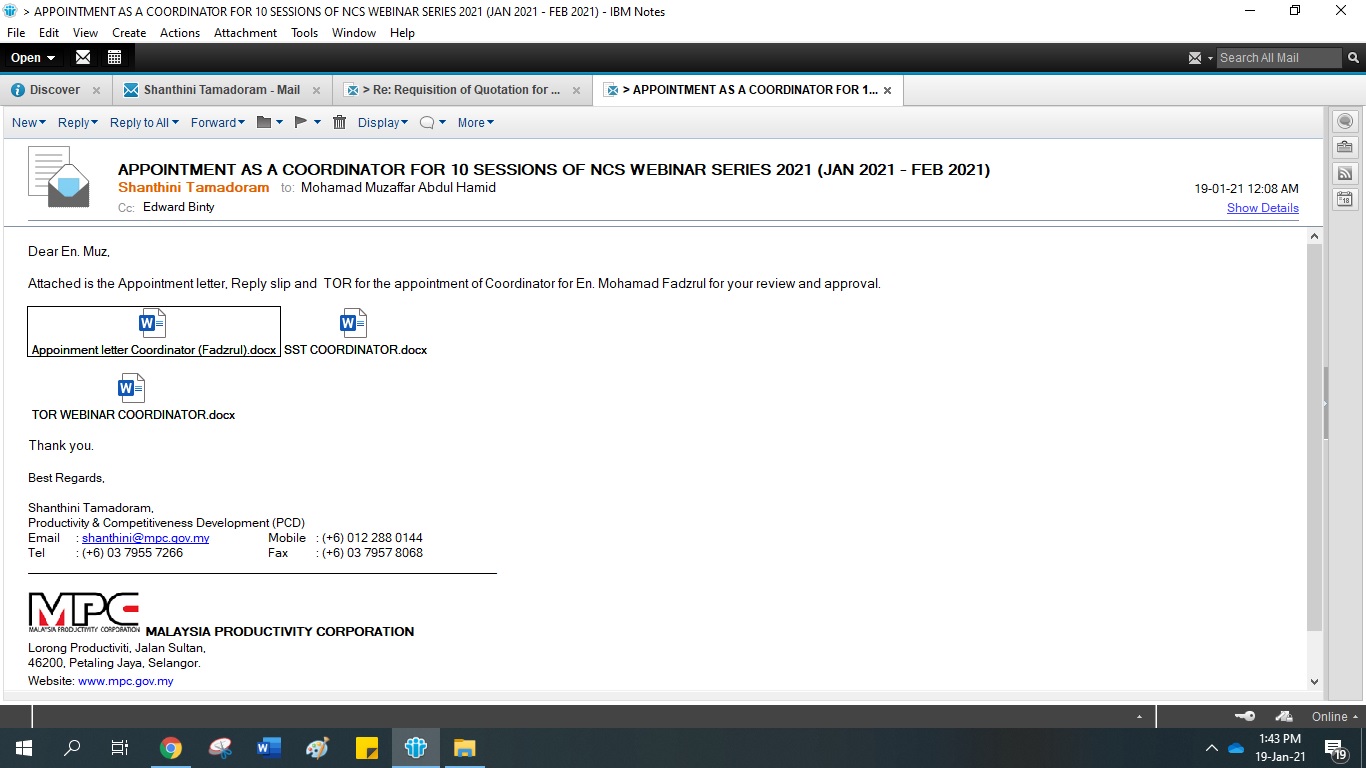The width and height of the screenshot is (1366, 768).
Task: Click the magnifier search icon
Action: (x=1354, y=58)
